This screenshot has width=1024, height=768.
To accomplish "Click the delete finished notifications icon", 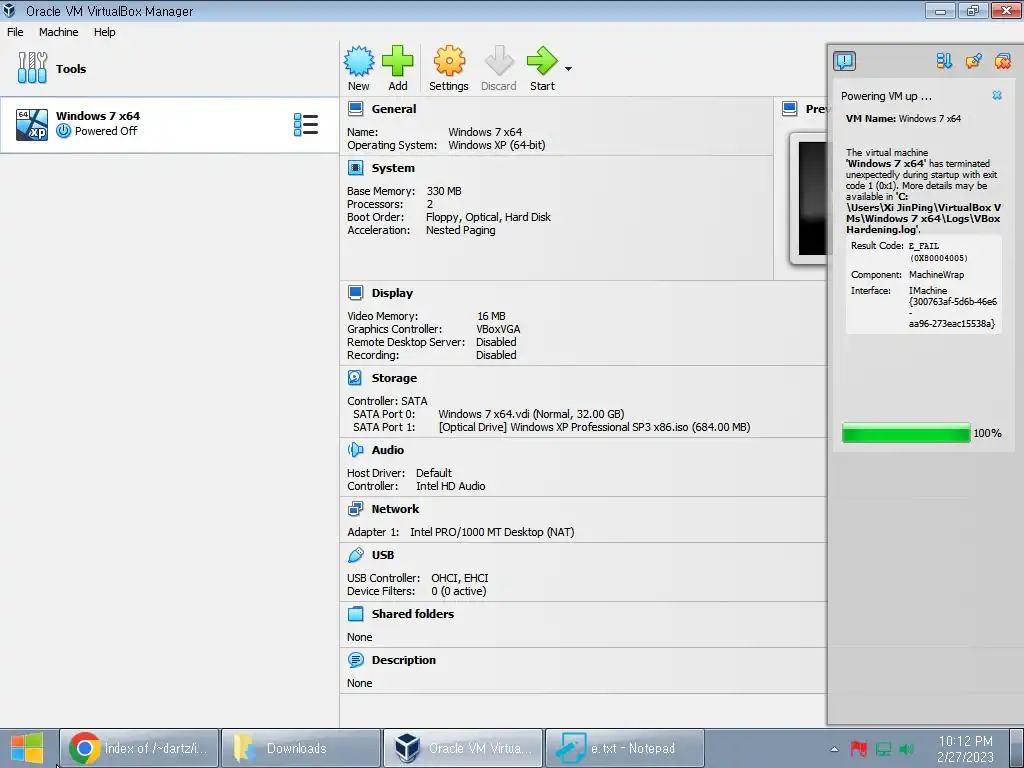I will 1002,61.
